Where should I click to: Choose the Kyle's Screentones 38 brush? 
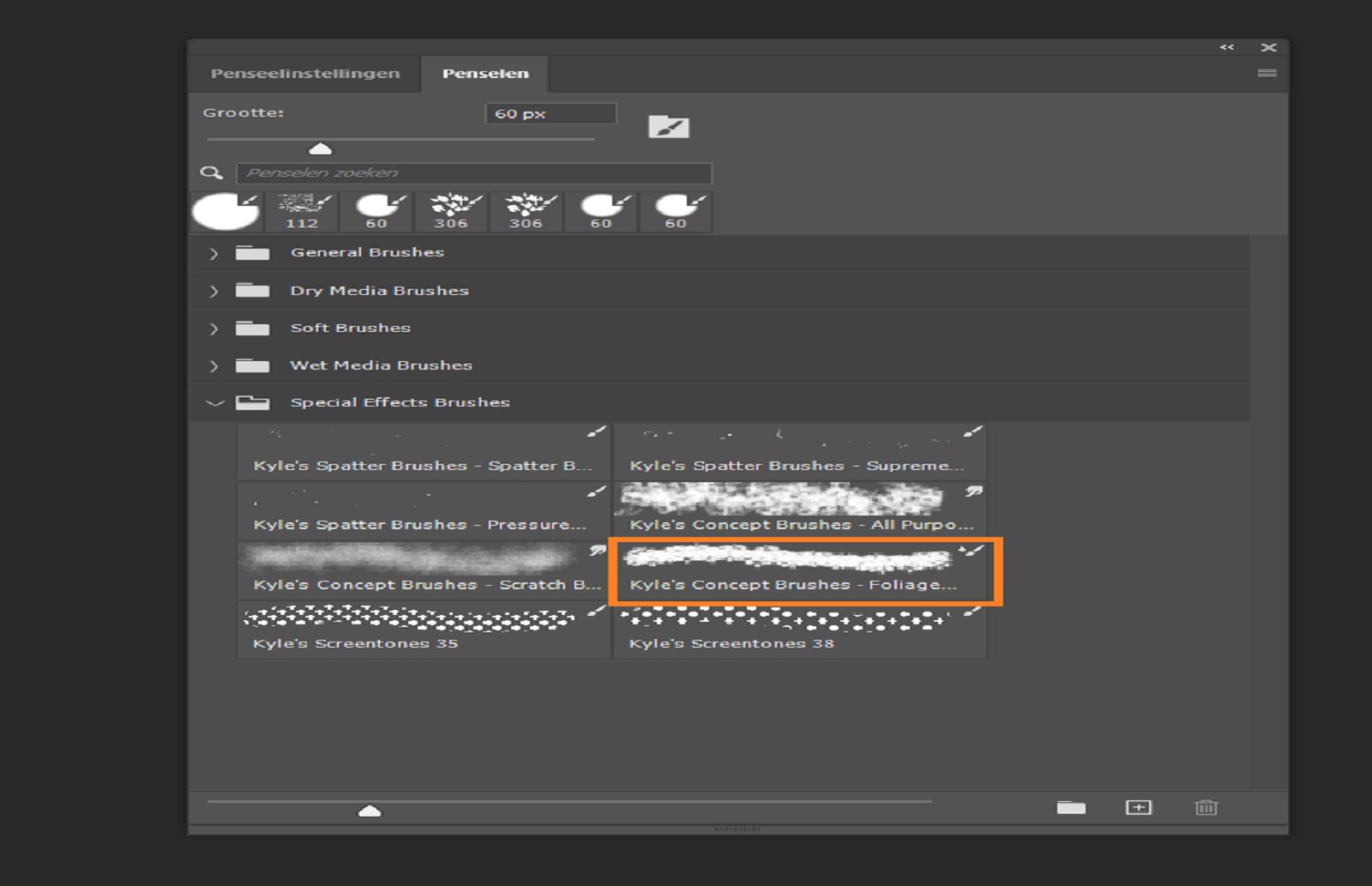[800, 630]
